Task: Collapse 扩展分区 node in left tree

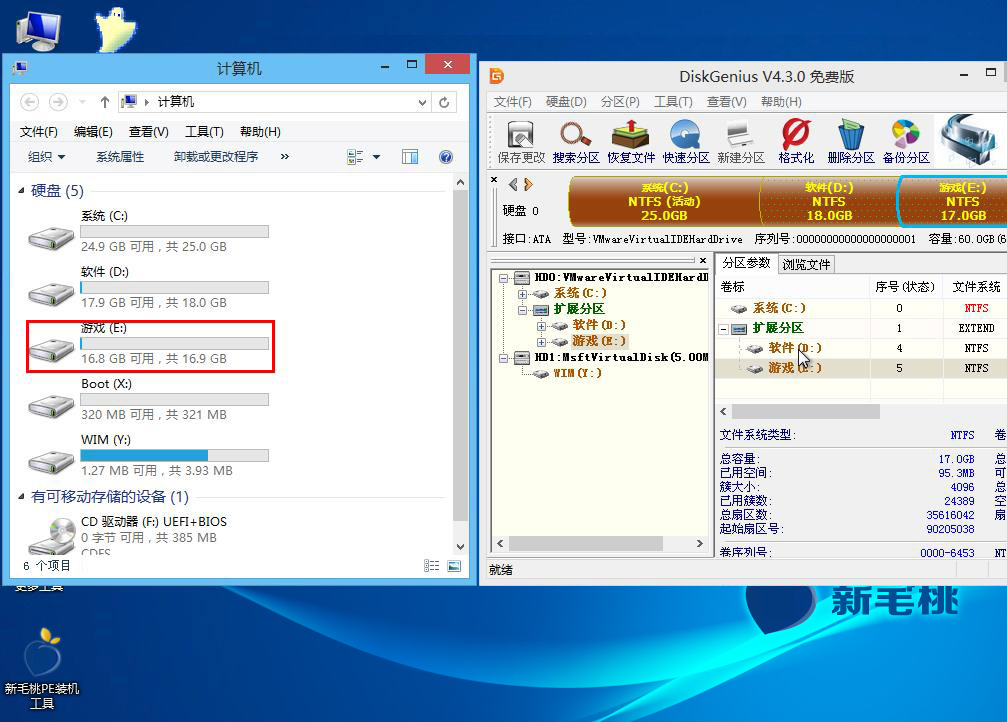Action: (522, 310)
